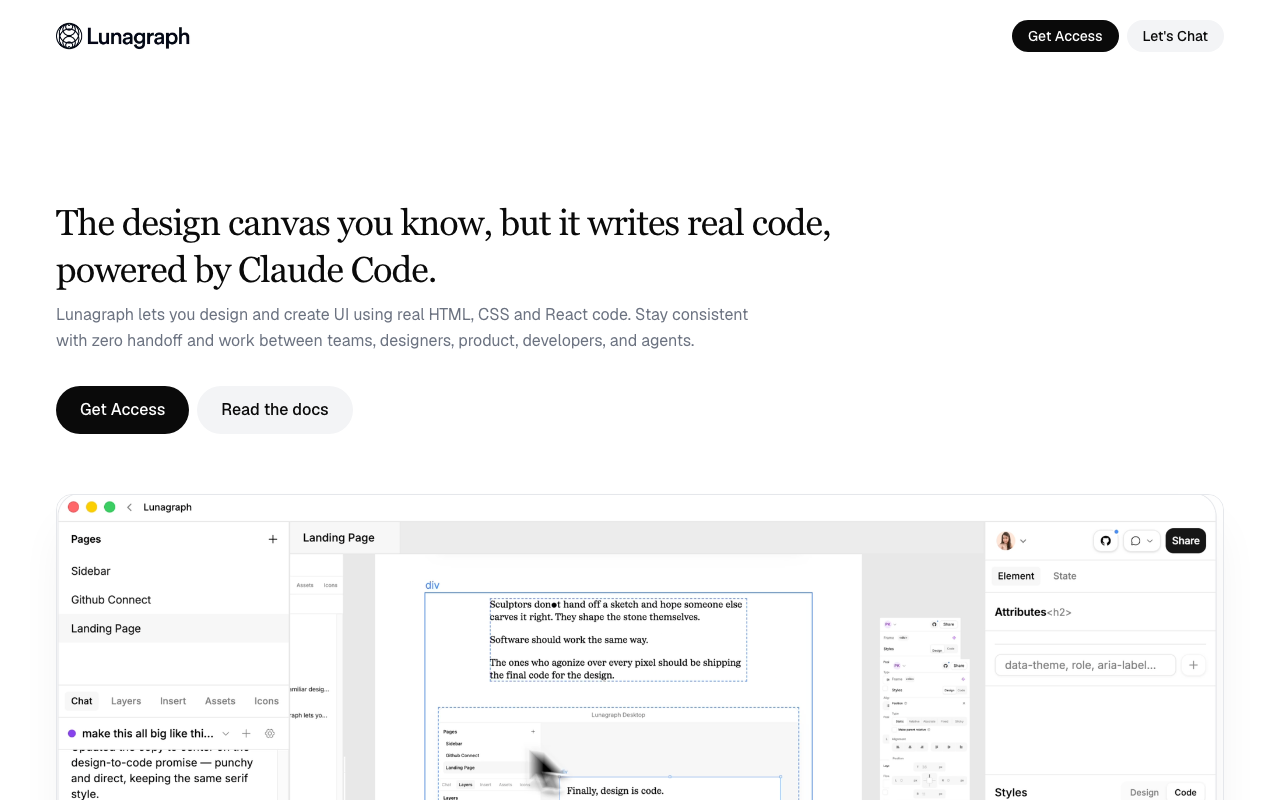Viewport: 1280px width, 800px height.
Task: Open the Let's Chat button
Action: (1175, 36)
